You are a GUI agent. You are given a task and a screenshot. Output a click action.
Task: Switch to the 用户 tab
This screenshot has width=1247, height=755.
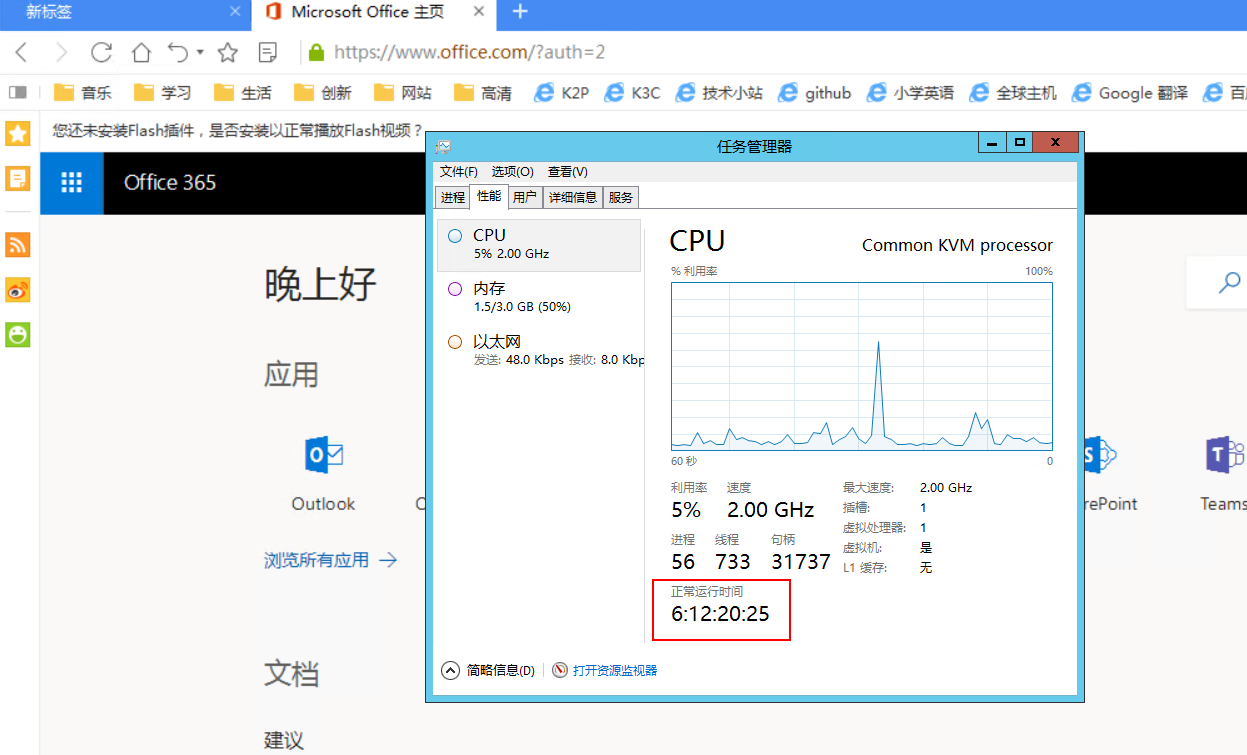pos(525,197)
